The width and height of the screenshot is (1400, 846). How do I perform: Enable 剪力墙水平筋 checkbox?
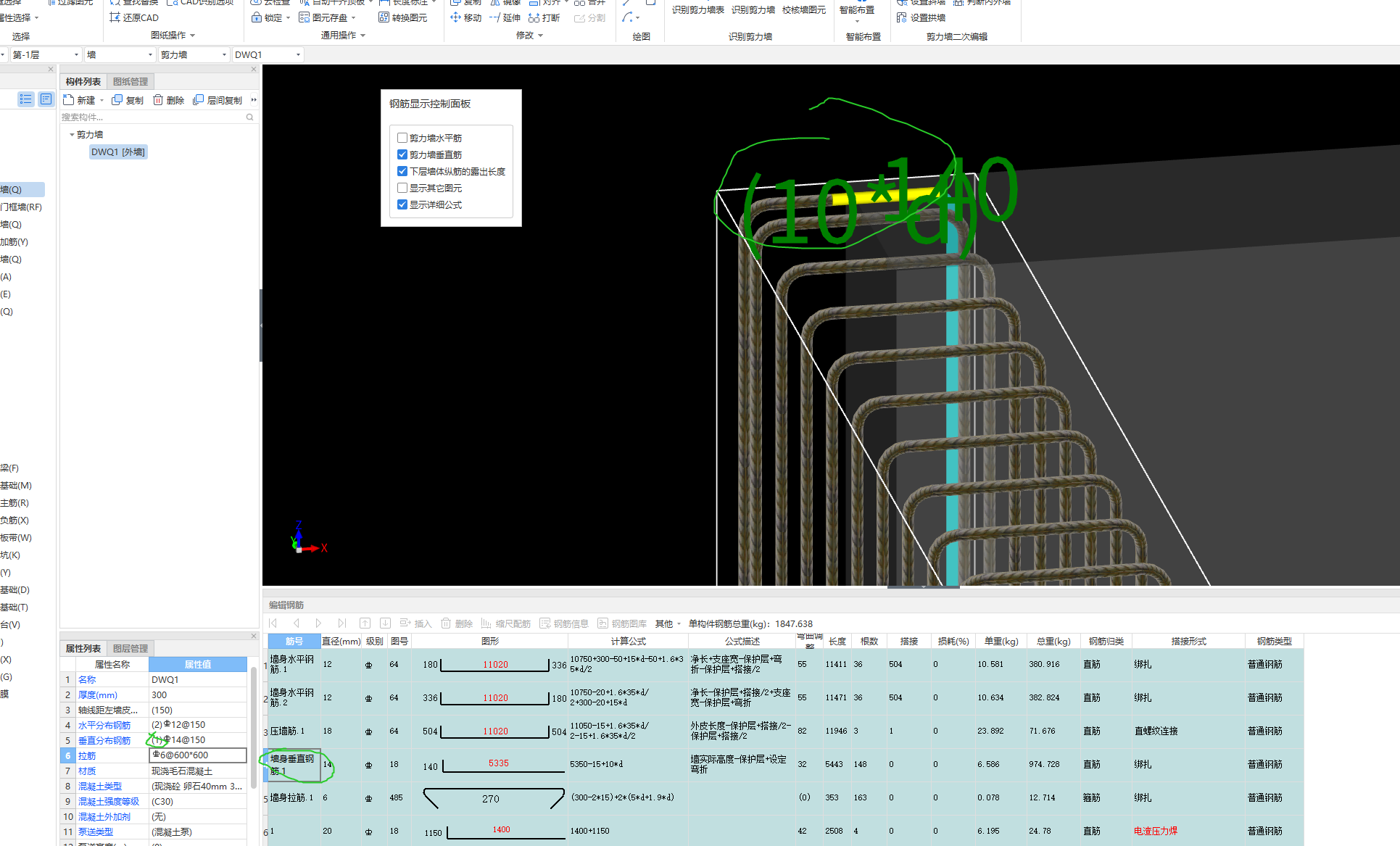tap(402, 138)
